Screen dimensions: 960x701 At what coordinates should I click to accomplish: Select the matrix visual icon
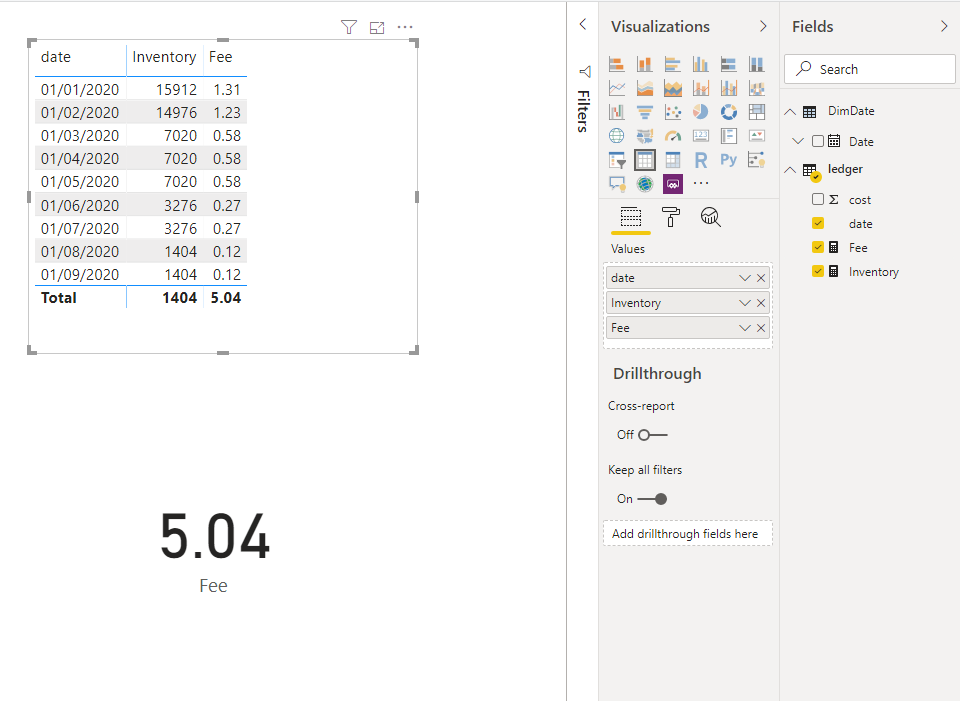point(673,160)
